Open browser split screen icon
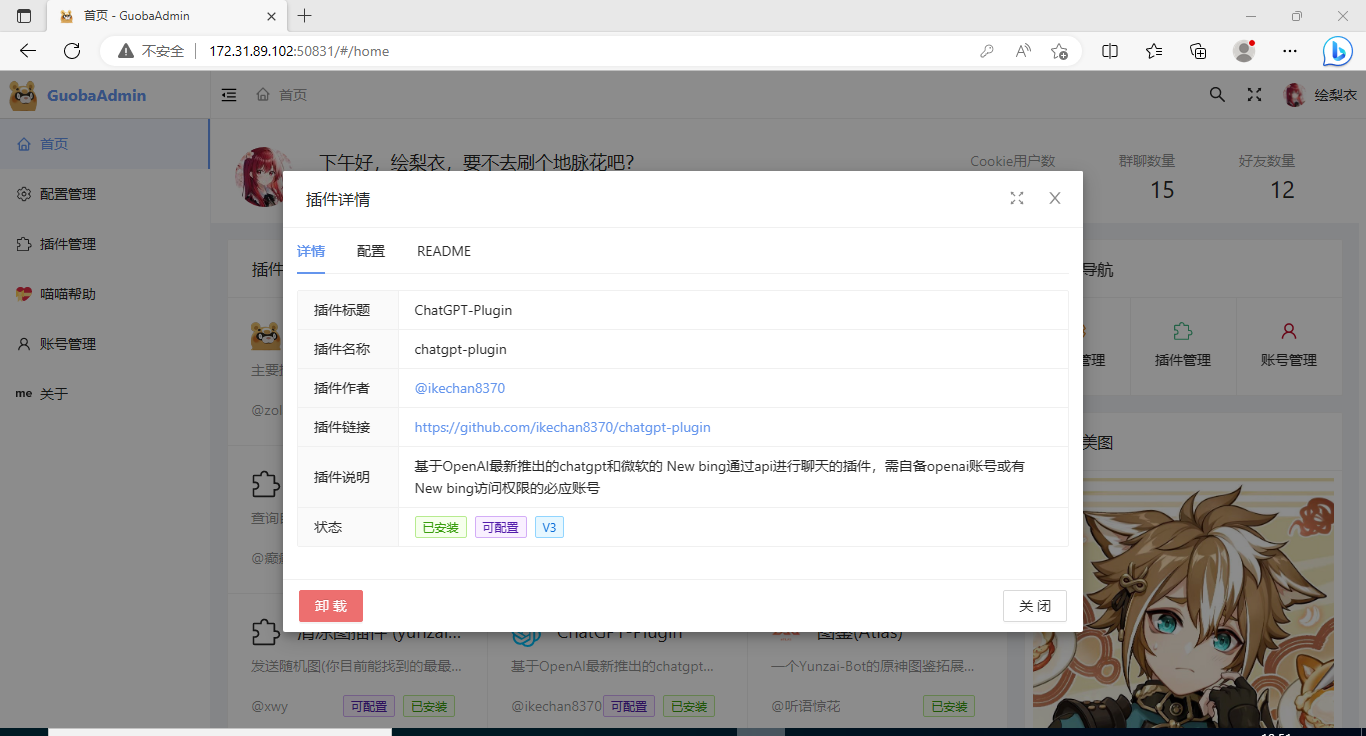This screenshot has height=736, width=1366. click(1110, 51)
